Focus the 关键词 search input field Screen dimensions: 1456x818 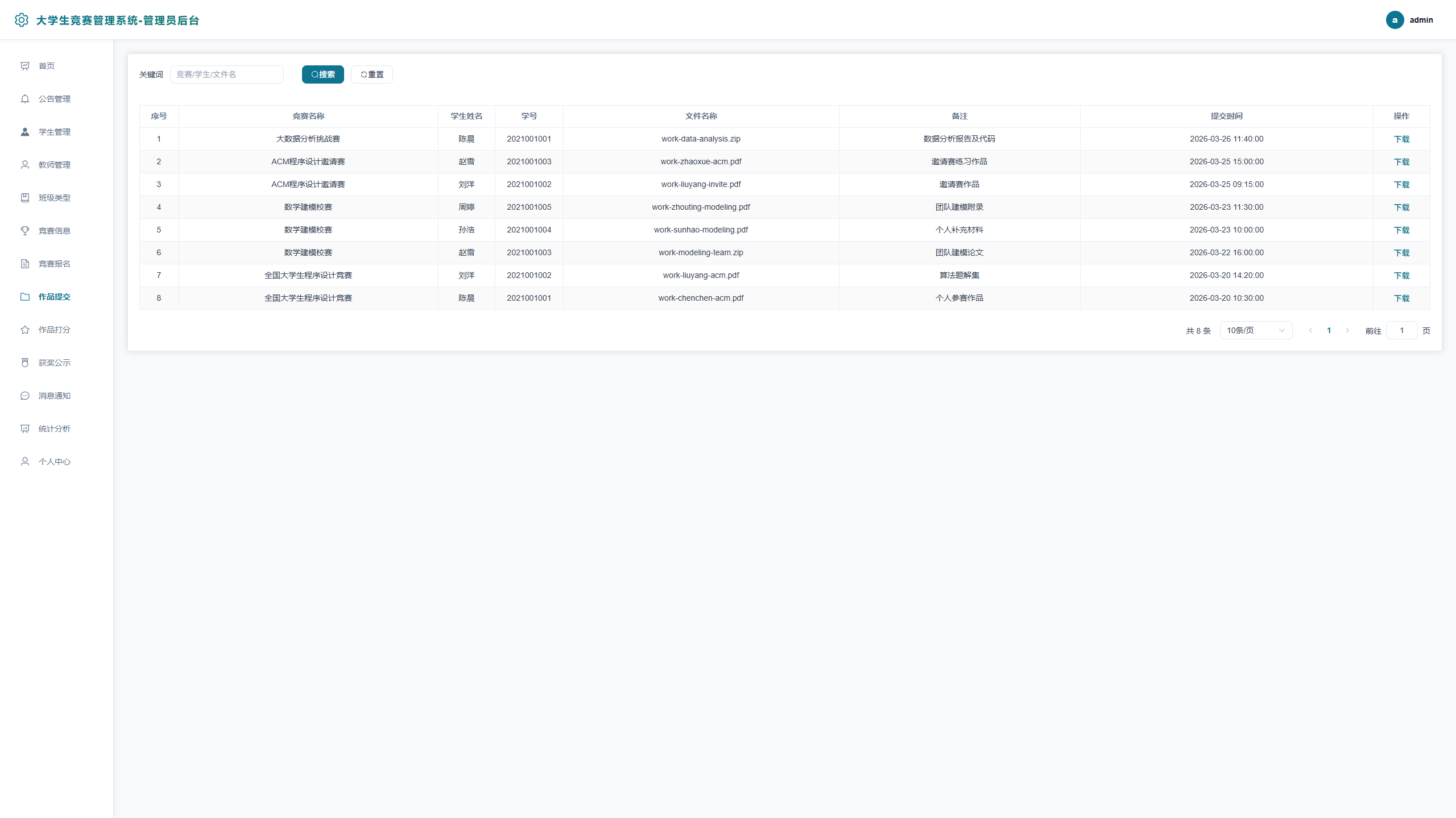(x=226, y=74)
